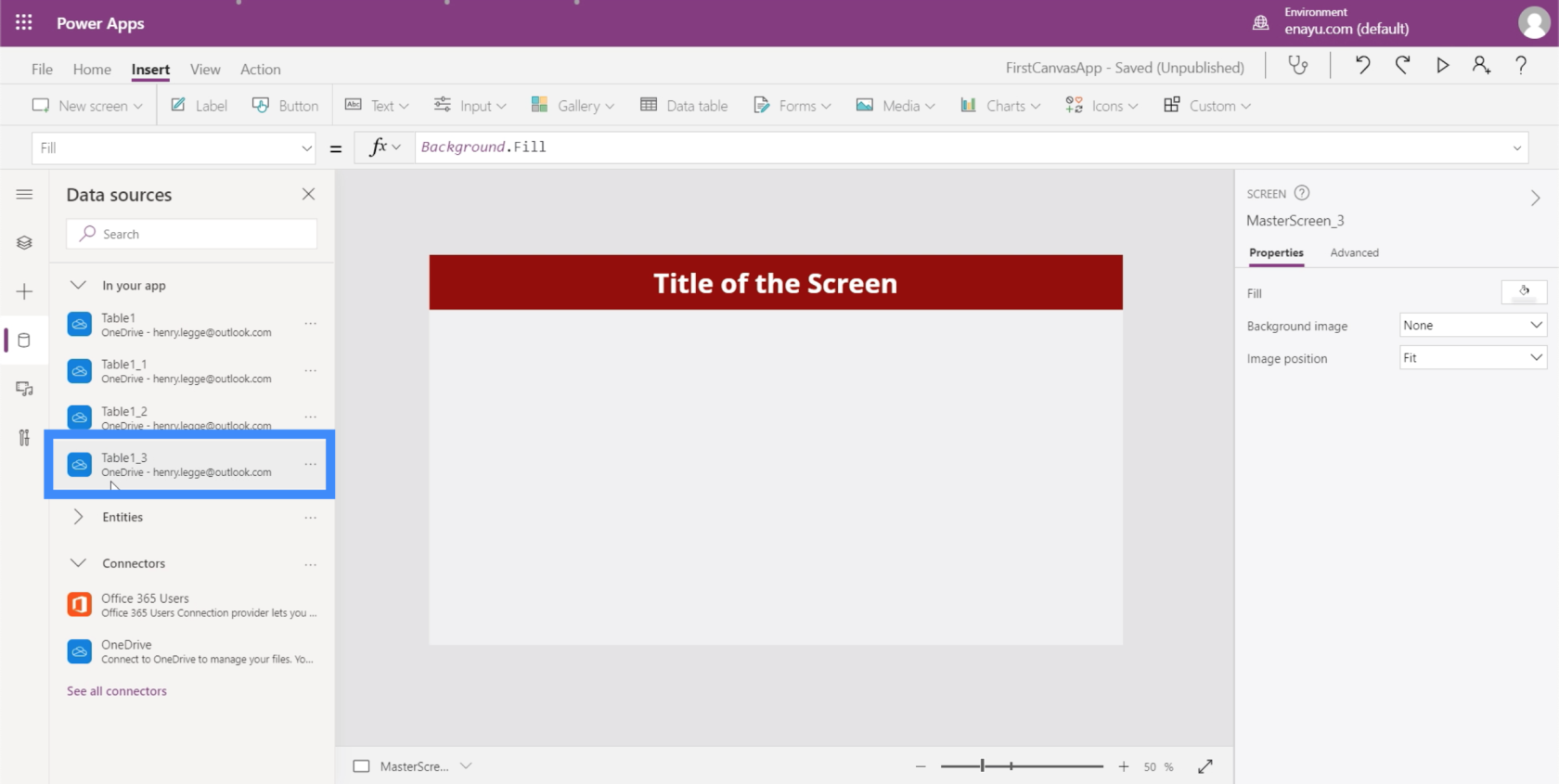Screen dimensions: 1559x784
Task: Open Advanced tools icon in left rail
Action: [24, 438]
